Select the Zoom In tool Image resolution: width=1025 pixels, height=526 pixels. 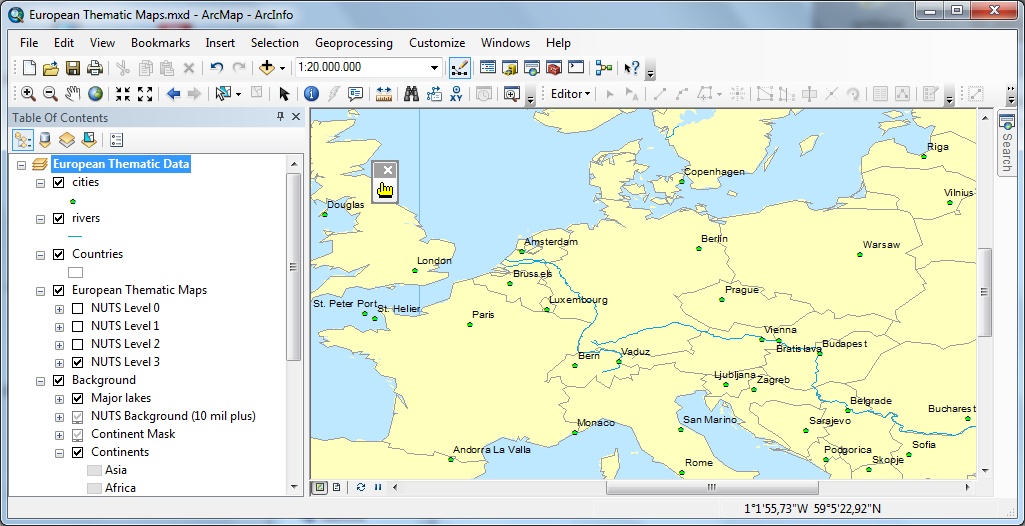point(28,94)
